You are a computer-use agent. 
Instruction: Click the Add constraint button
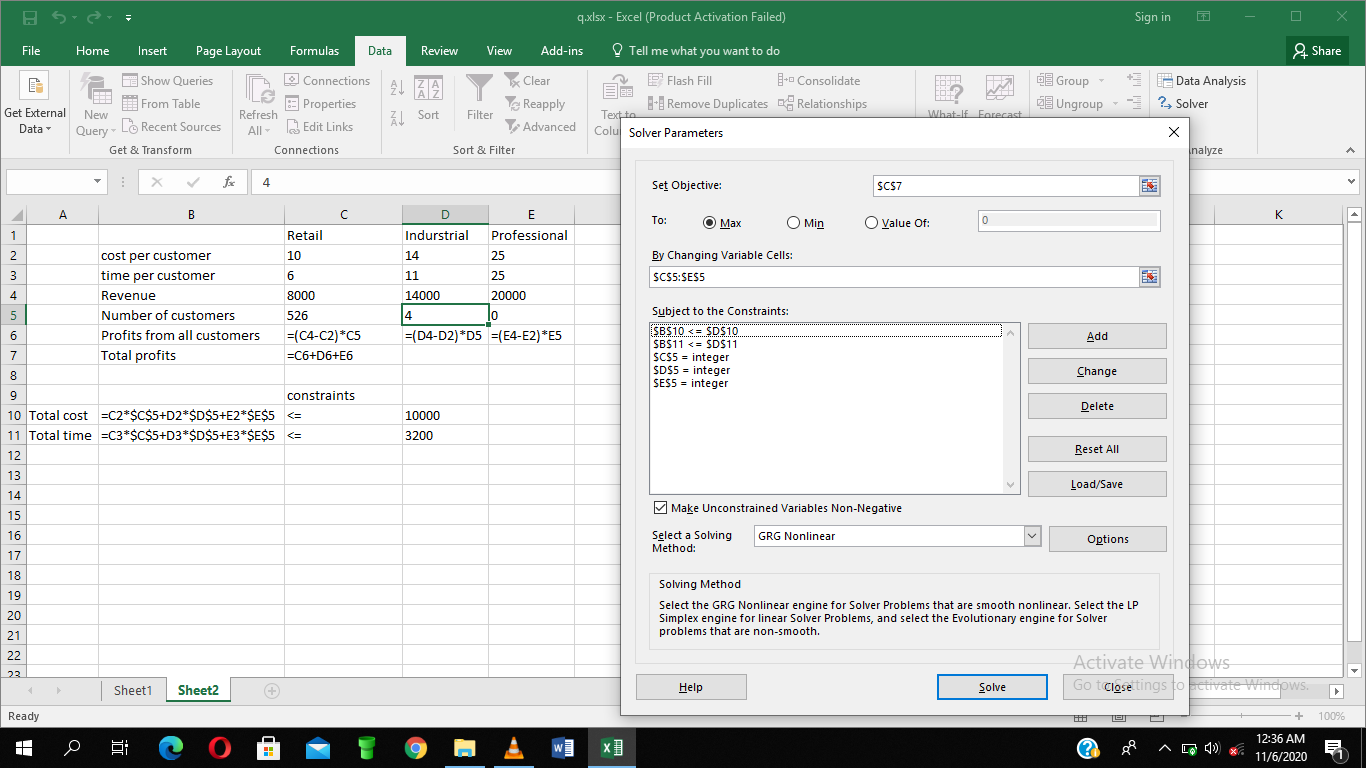1096,337
